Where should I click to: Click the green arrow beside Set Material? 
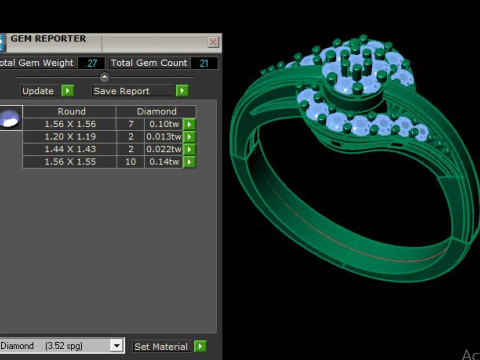[x=200, y=346]
